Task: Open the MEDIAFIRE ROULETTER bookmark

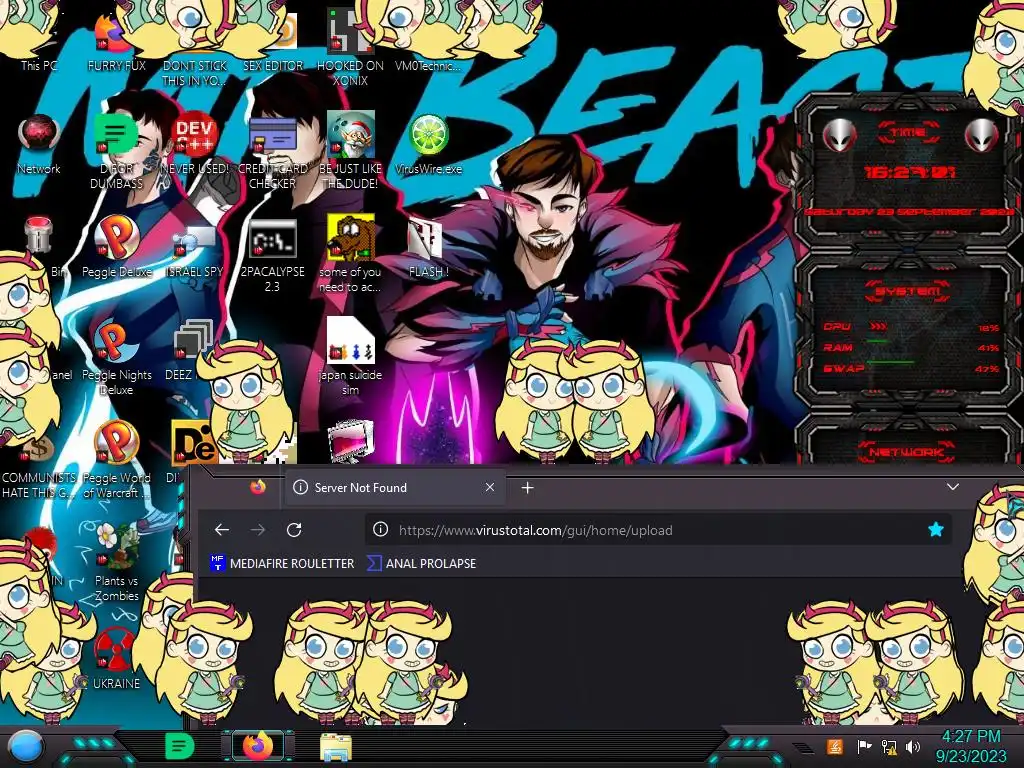Action: 282,563
